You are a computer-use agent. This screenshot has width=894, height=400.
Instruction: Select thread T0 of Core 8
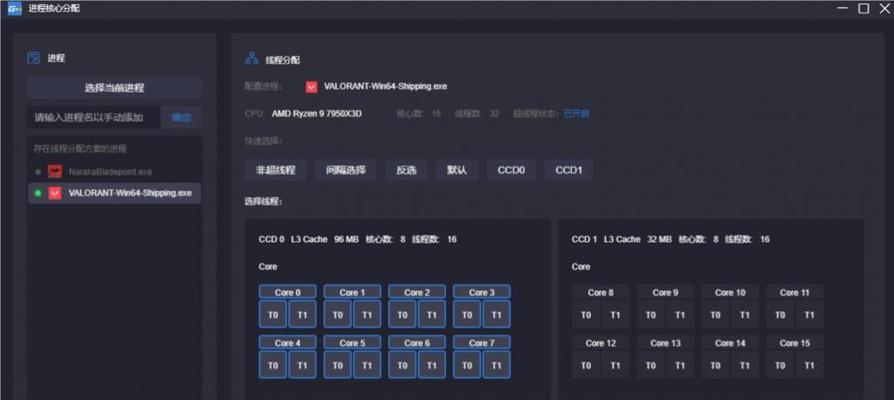pyautogui.click(x=586, y=315)
